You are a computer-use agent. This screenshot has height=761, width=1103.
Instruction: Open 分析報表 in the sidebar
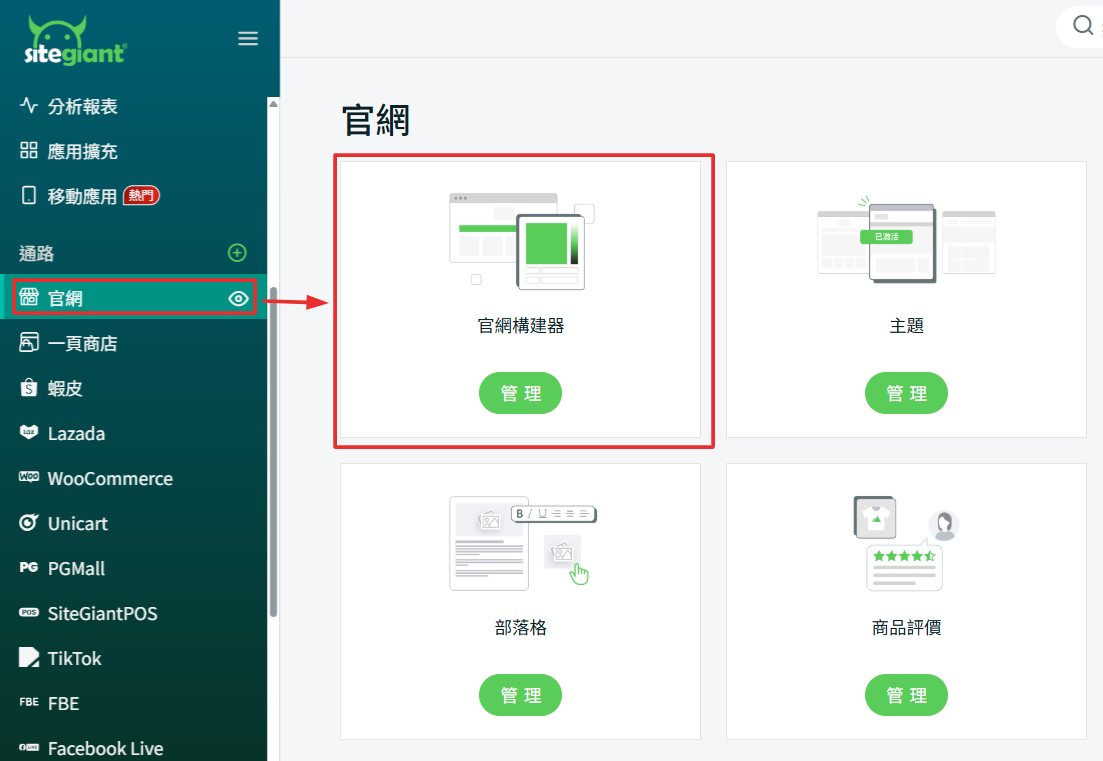pyautogui.click(x=82, y=106)
